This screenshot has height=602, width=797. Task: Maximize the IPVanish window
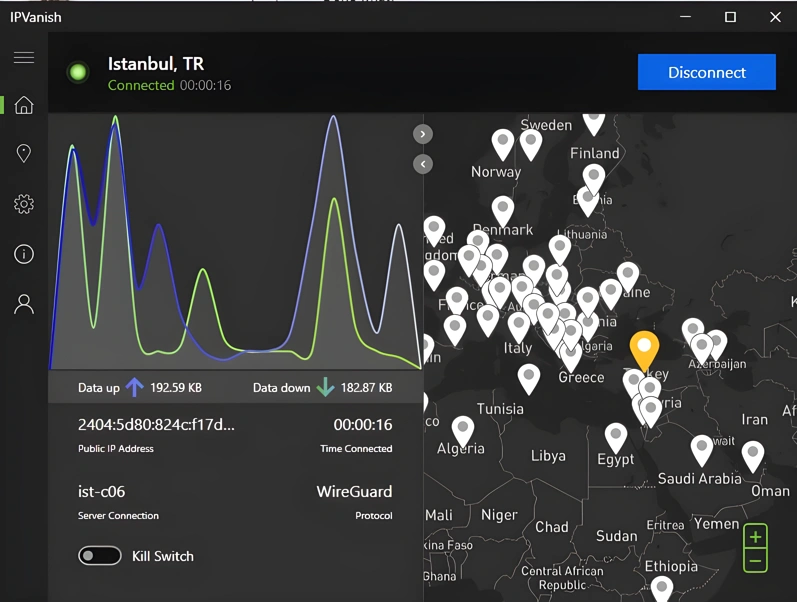[x=730, y=17]
